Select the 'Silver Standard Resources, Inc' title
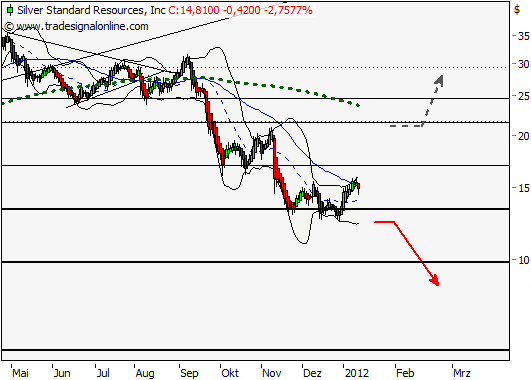 [x=91, y=10]
